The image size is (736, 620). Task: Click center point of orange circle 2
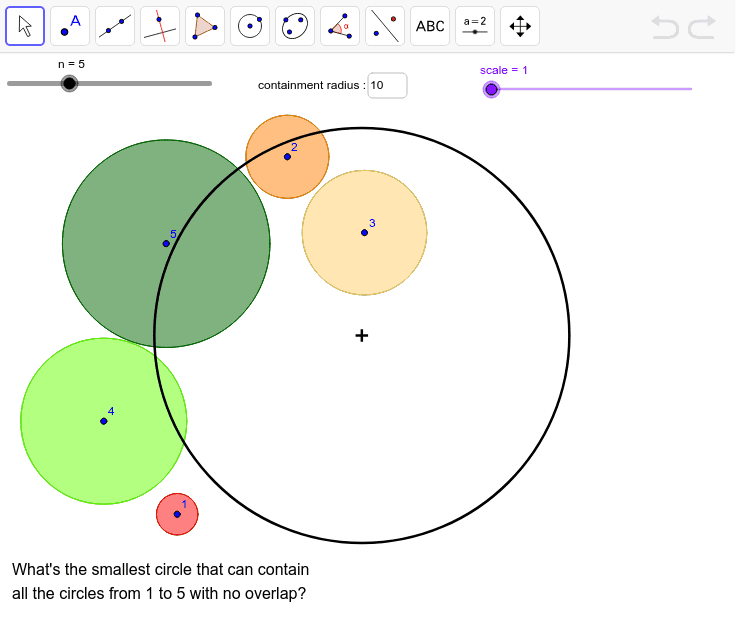coord(287,157)
